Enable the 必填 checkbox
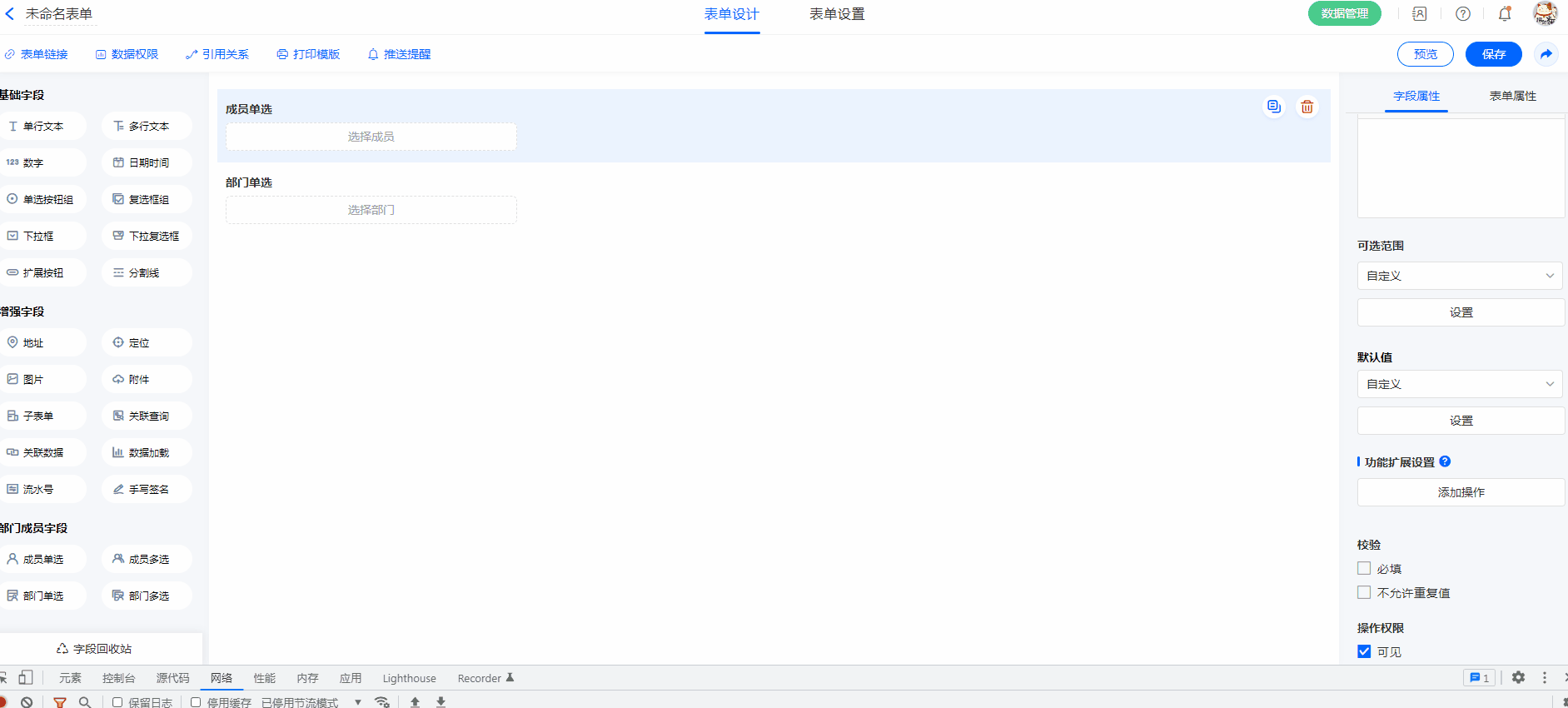 coord(1364,568)
